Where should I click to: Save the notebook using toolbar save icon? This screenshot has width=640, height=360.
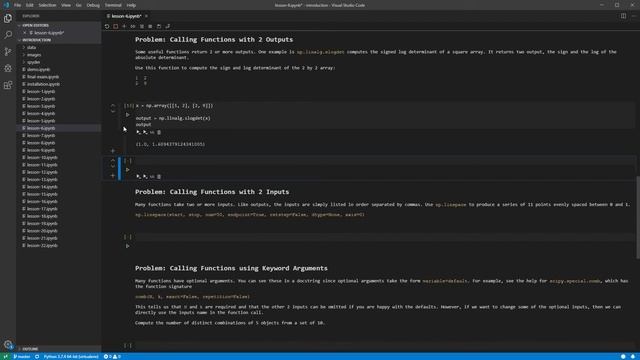pos(159,26)
